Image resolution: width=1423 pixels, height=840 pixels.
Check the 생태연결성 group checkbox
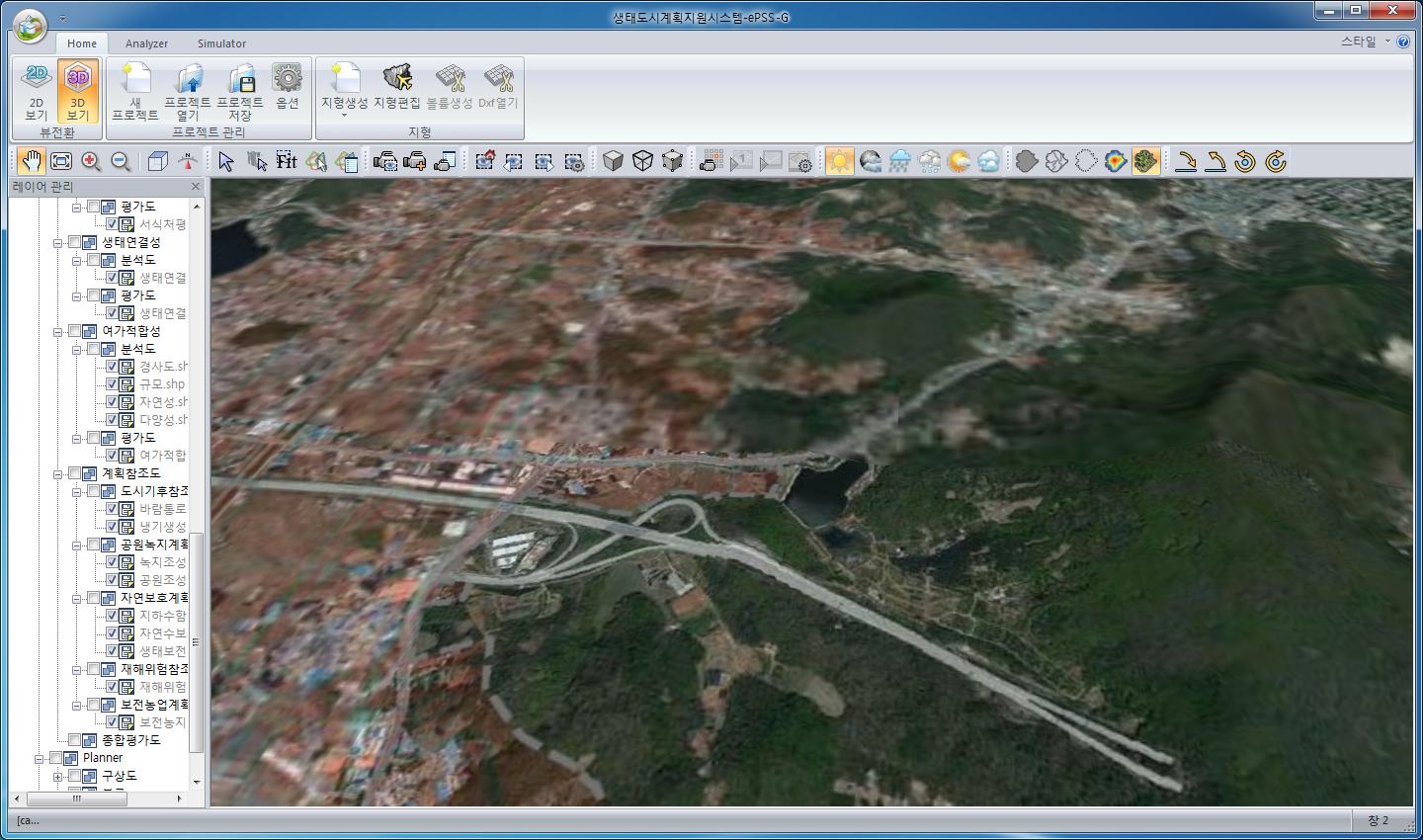74,242
